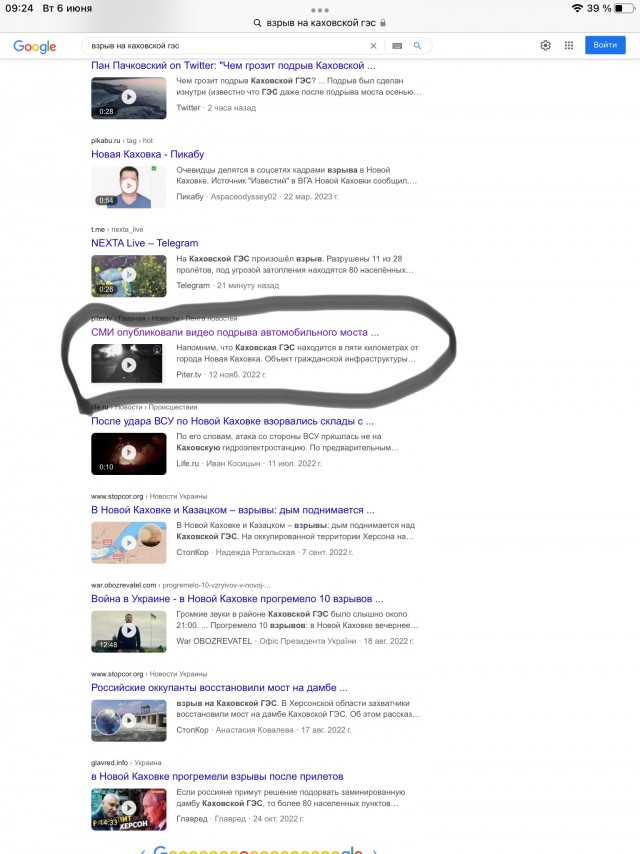Open 'После удара ВСУ по Новой Каховке' result
640x854 pixels.
[x=233, y=421]
